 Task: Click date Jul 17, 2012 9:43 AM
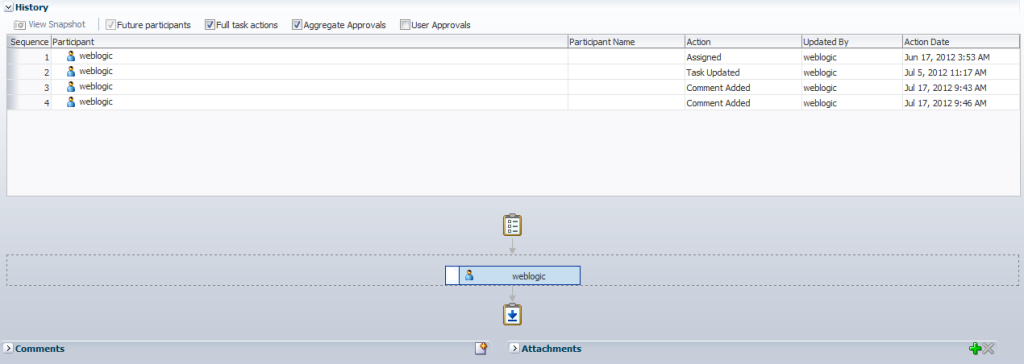pyautogui.click(x=945, y=88)
